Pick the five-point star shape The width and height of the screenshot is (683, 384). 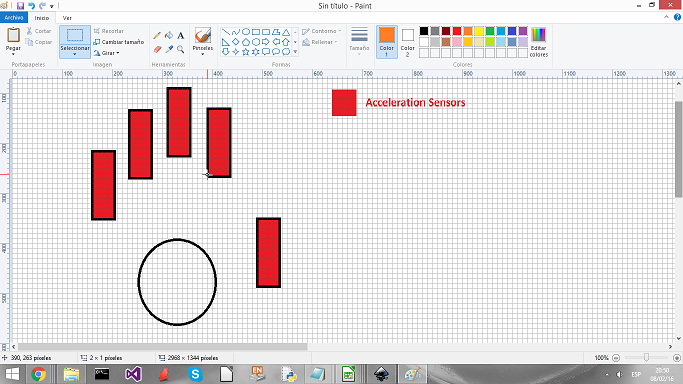point(246,52)
